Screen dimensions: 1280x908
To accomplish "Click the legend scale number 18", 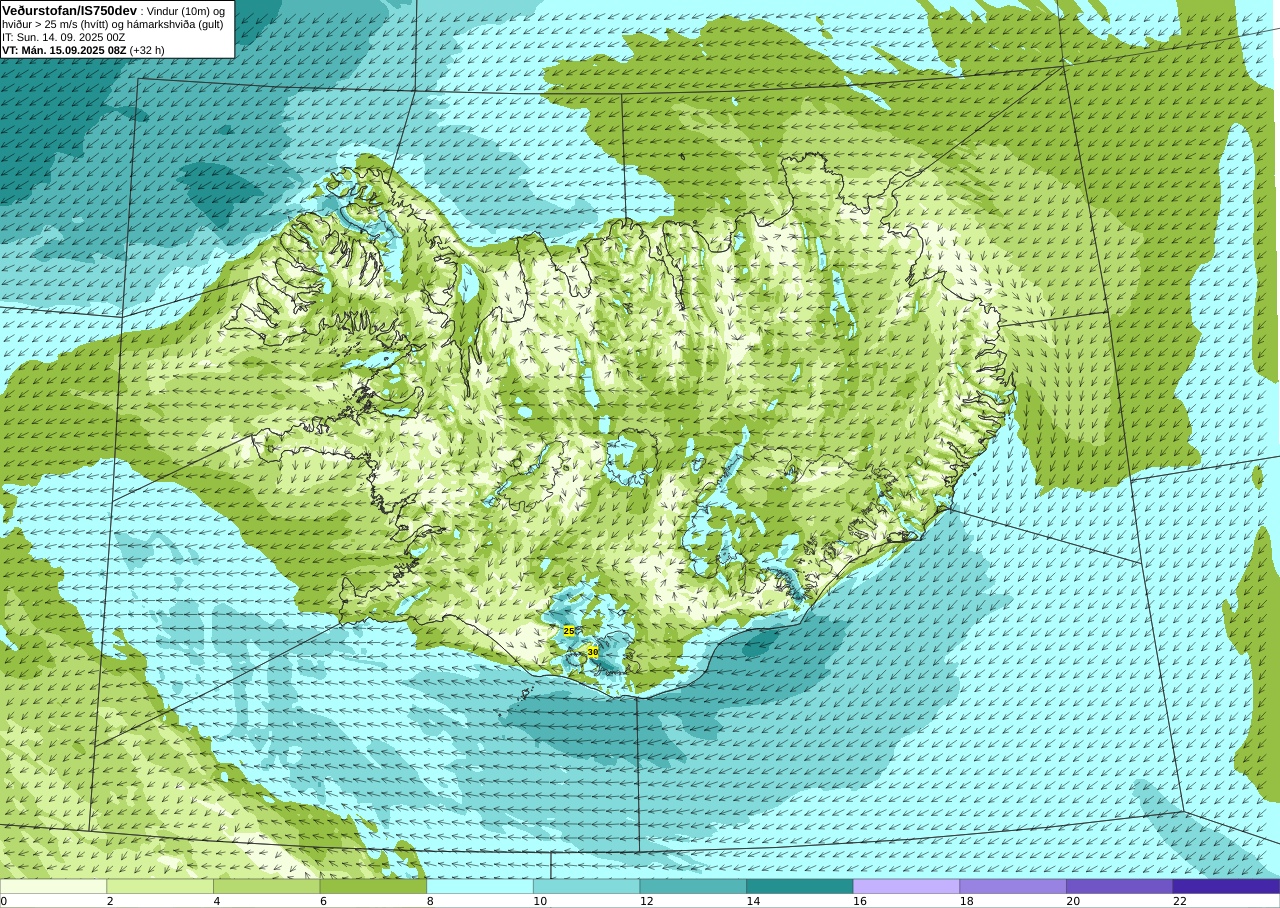I will 966,901.
